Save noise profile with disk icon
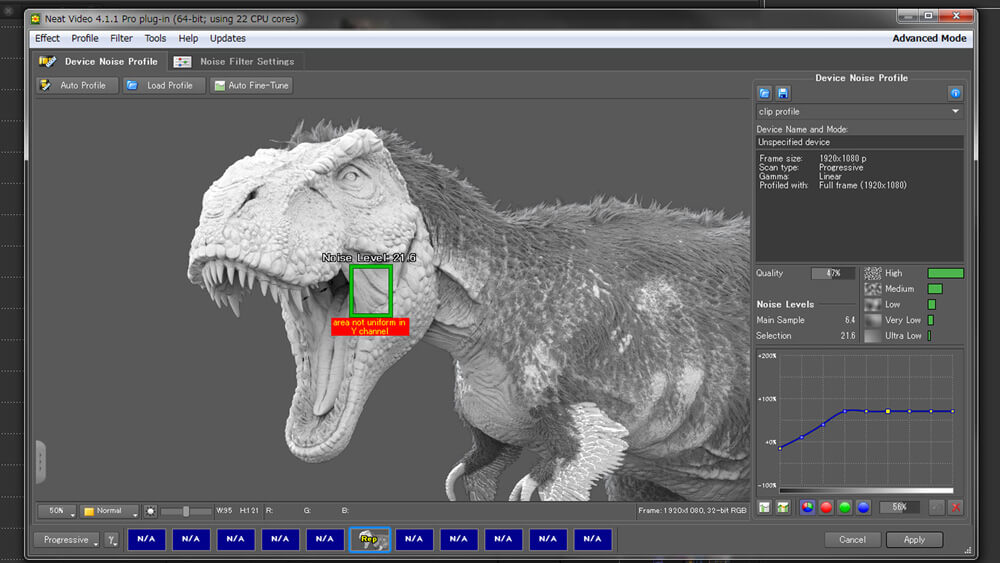The image size is (1000, 563). pyautogui.click(x=783, y=93)
